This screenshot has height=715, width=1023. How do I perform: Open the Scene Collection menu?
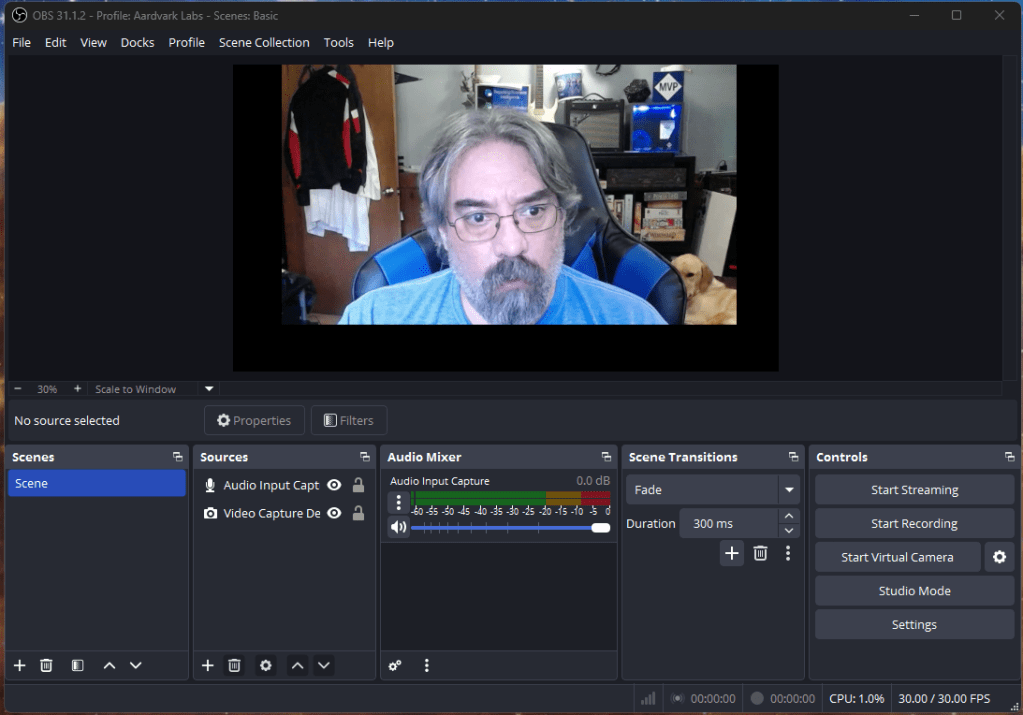pos(264,43)
